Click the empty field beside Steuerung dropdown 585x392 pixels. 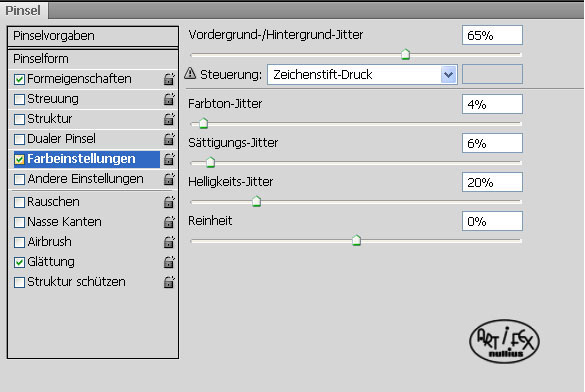(x=492, y=74)
